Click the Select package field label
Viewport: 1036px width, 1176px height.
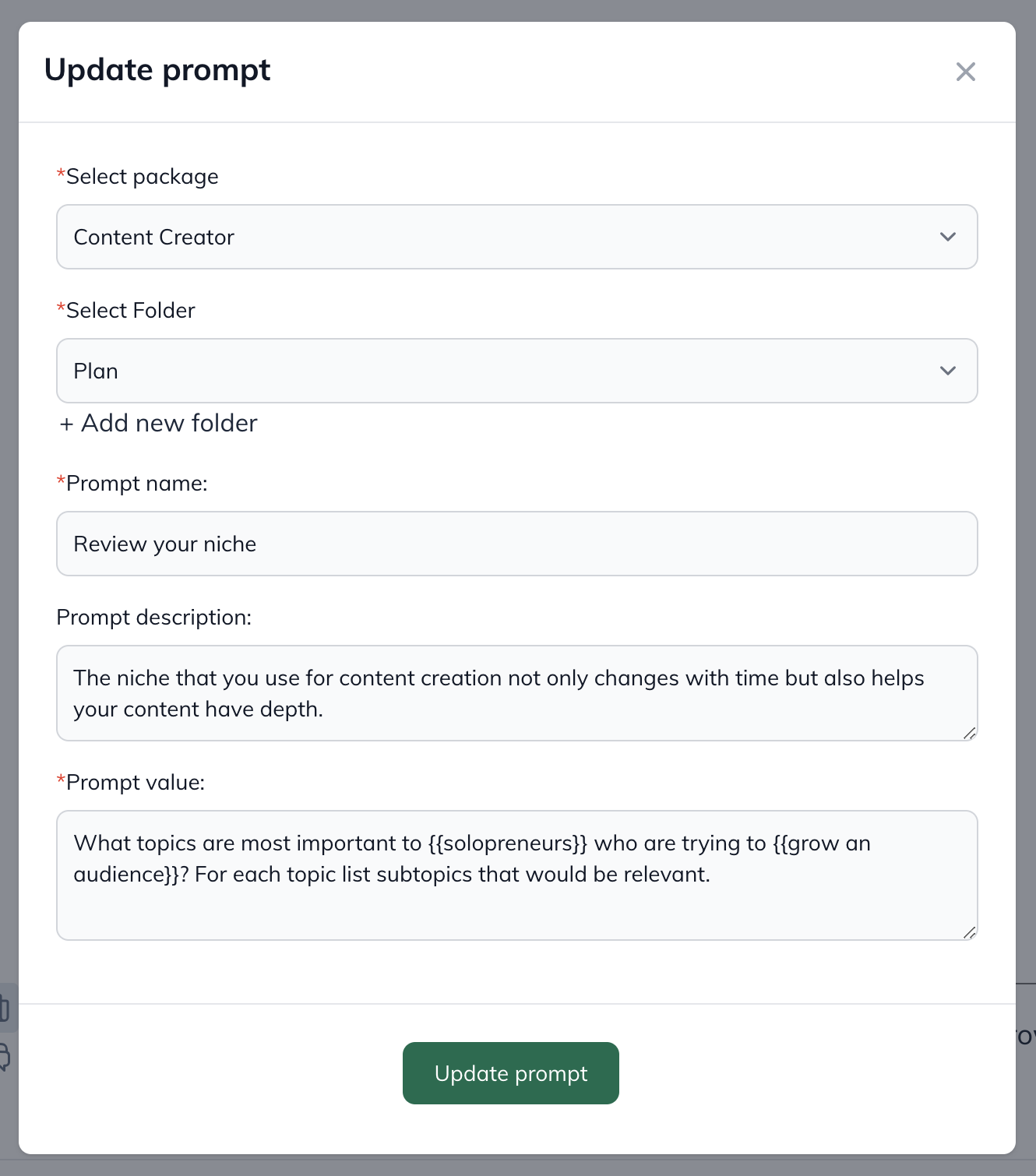coord(142,177)
